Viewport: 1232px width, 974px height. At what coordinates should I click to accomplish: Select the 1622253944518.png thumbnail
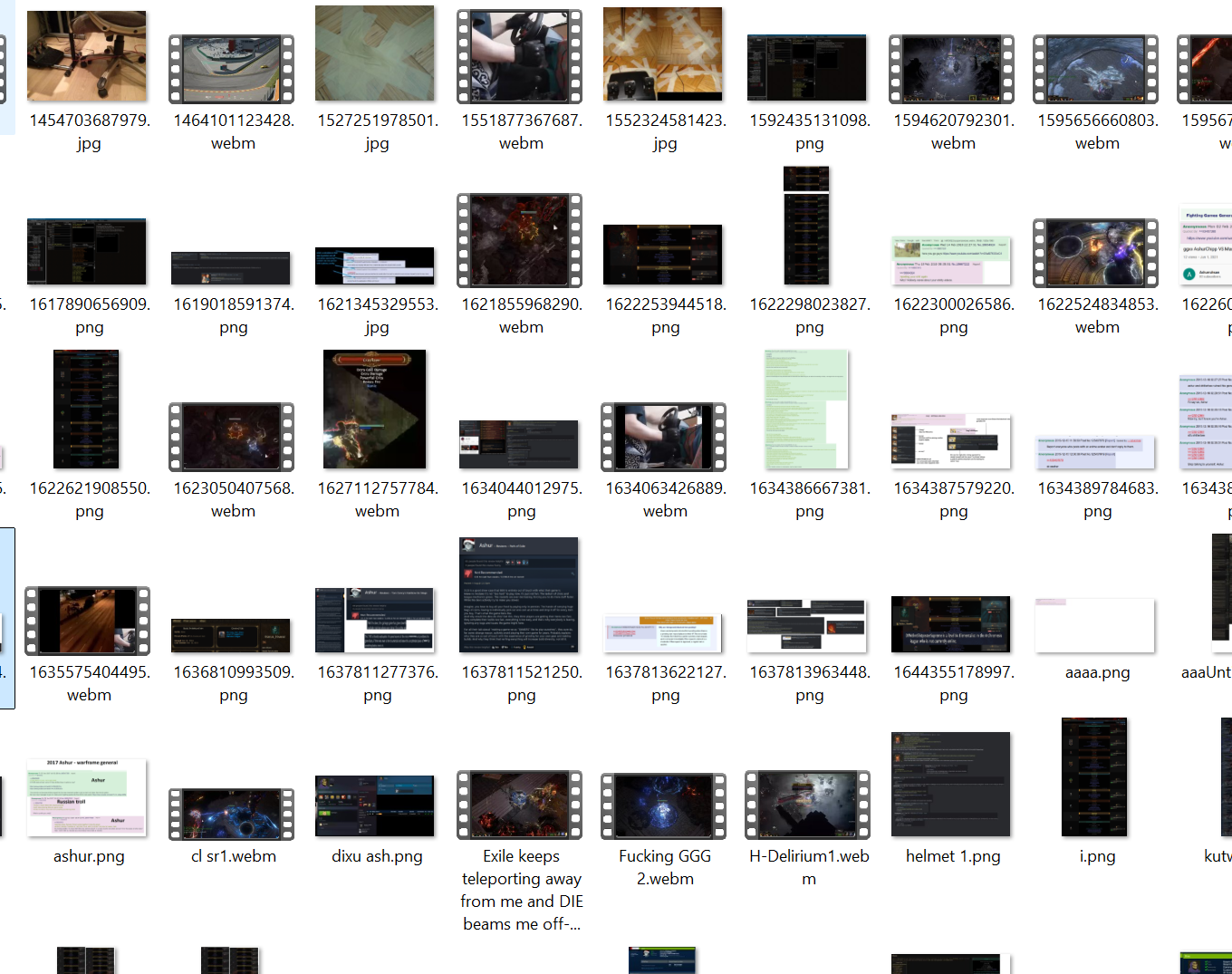[x=663, y=255]
